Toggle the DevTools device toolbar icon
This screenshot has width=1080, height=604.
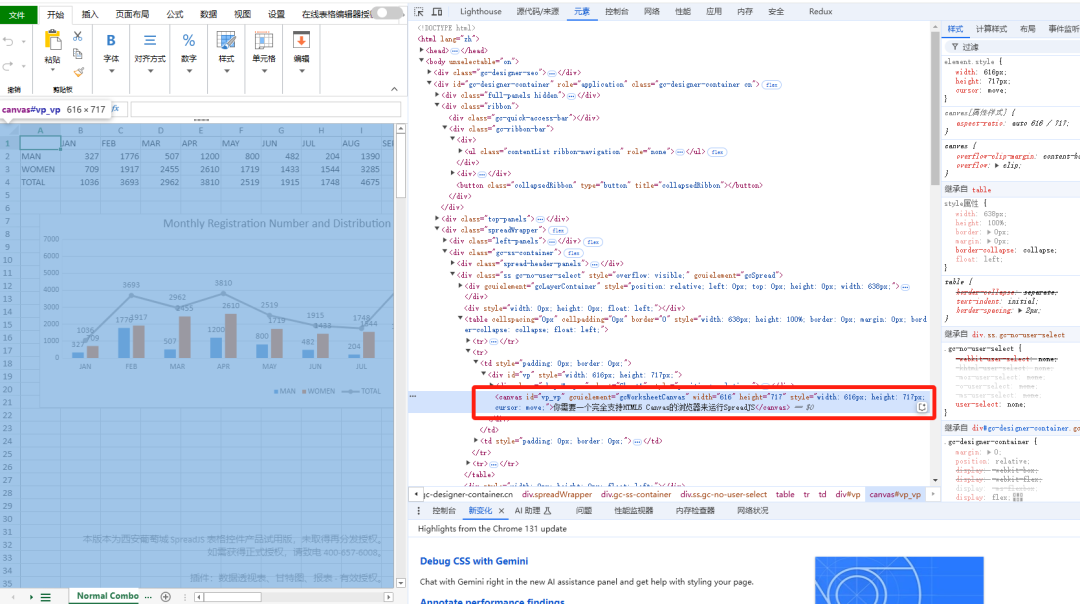click(437, 12)
